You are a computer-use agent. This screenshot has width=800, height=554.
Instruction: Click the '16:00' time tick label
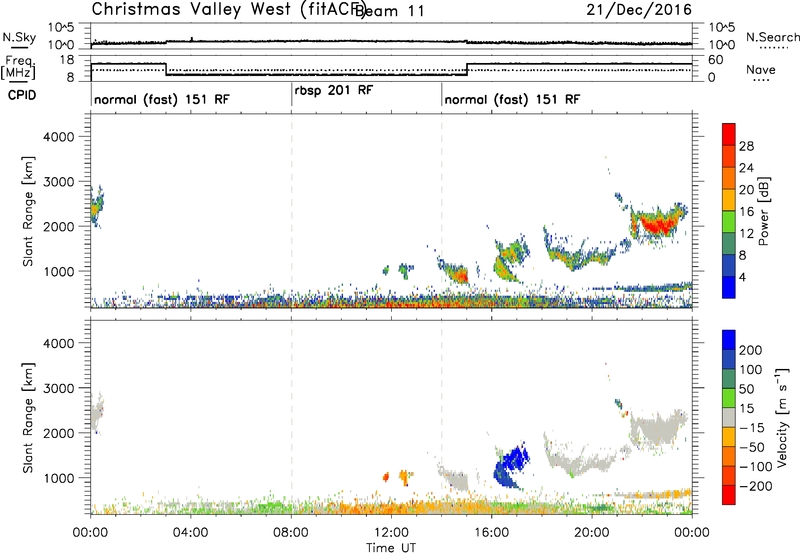click(x=491, y=533)
